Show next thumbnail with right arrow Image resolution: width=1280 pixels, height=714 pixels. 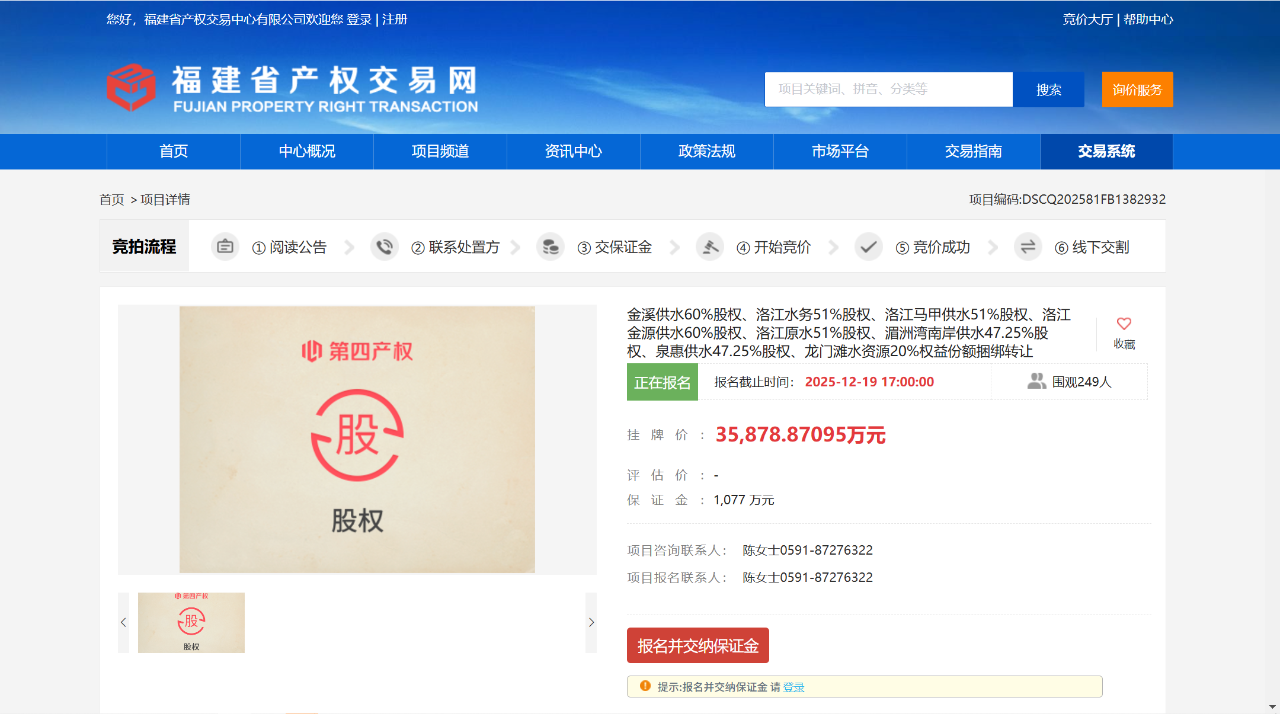tap(591, 622)
